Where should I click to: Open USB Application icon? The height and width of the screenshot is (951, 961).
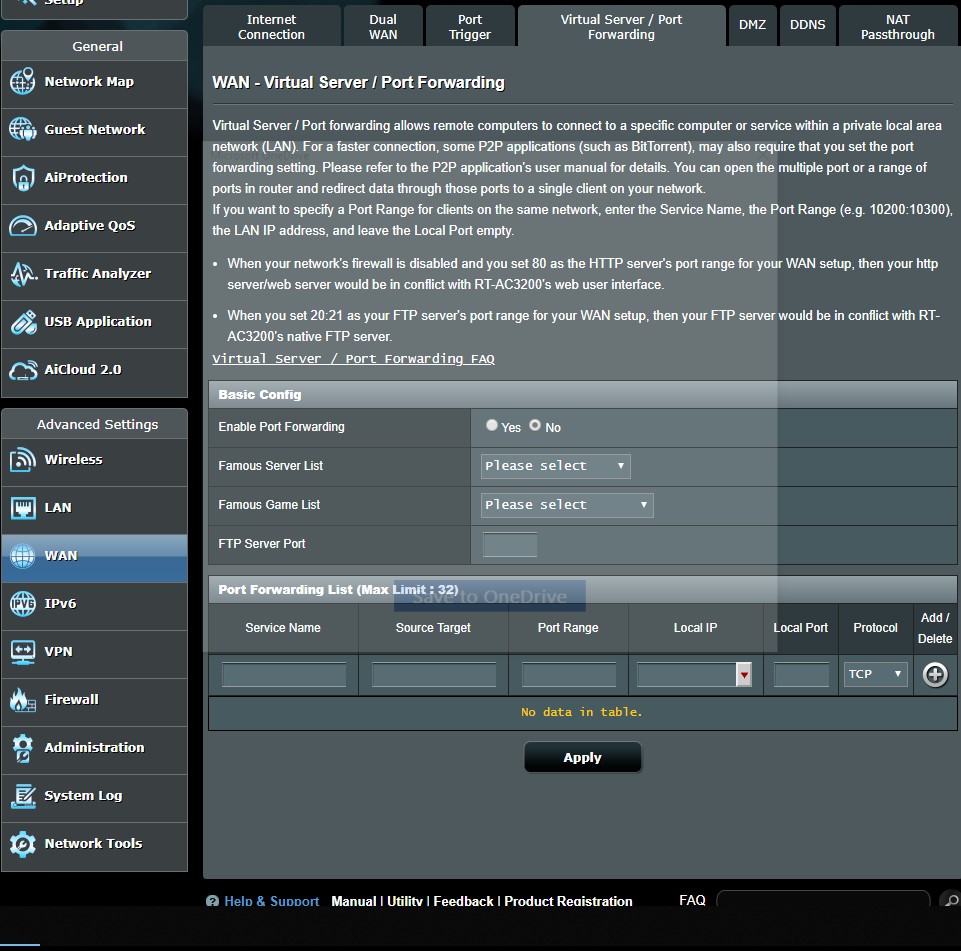(x=22, y=322)
